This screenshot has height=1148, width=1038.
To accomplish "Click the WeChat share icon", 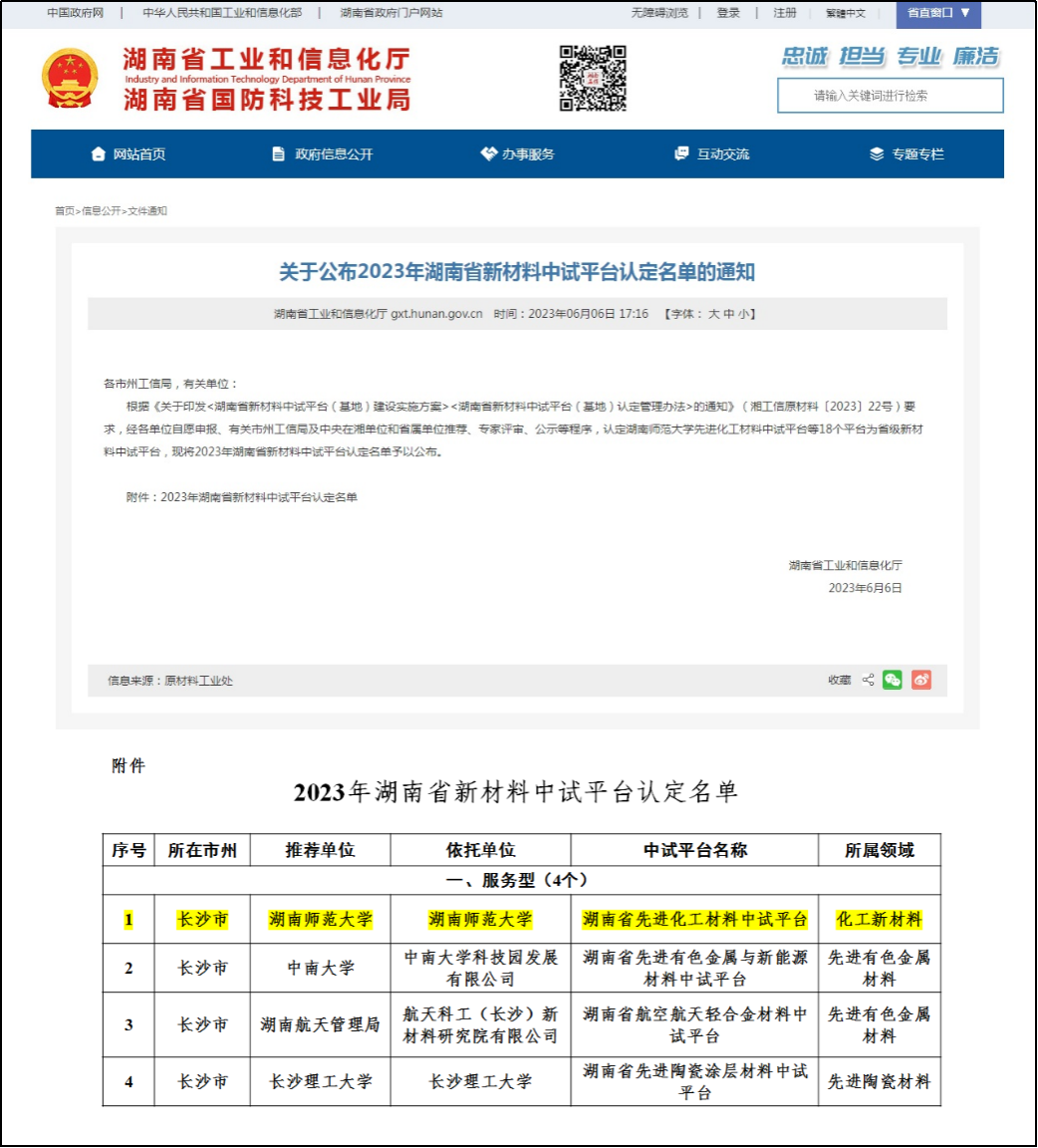I will pyautogui.click(x=892, y=680).
